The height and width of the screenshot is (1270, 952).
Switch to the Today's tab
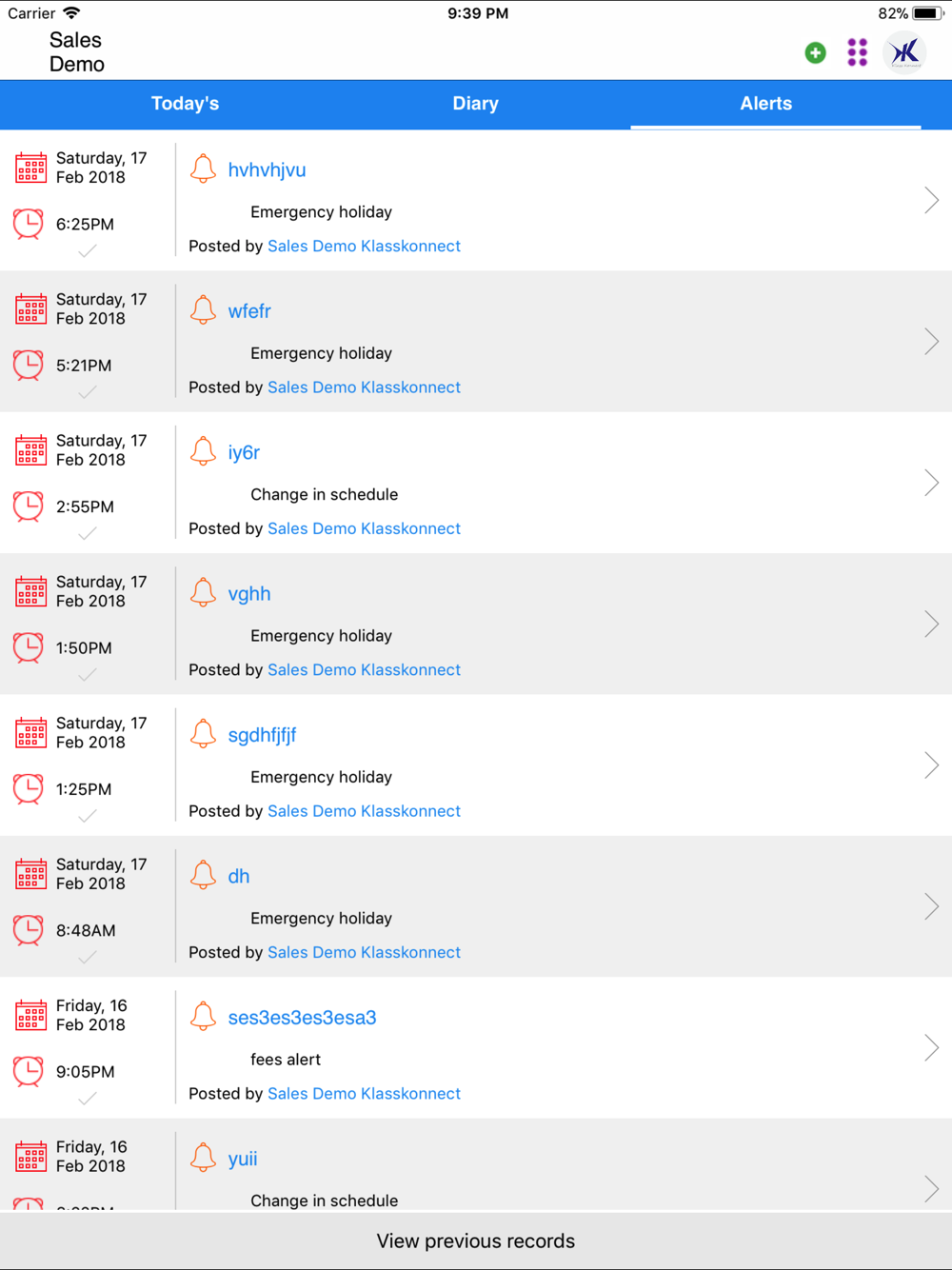(x=185, y=104)
